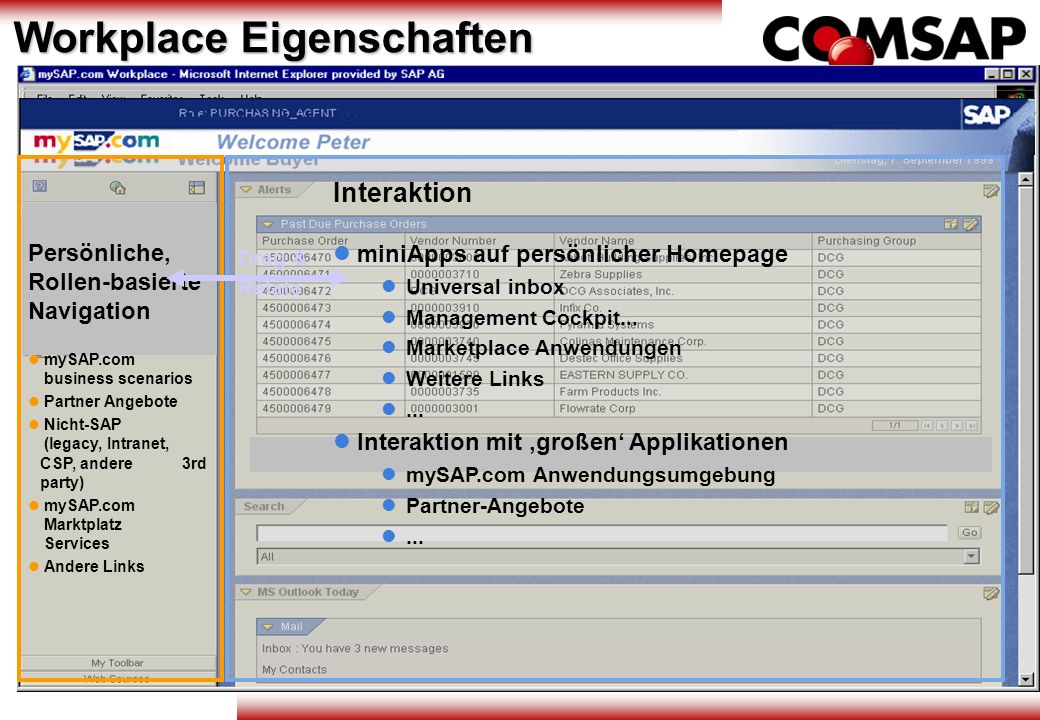Click the mySAP.com logo

(x=96, y=141)
